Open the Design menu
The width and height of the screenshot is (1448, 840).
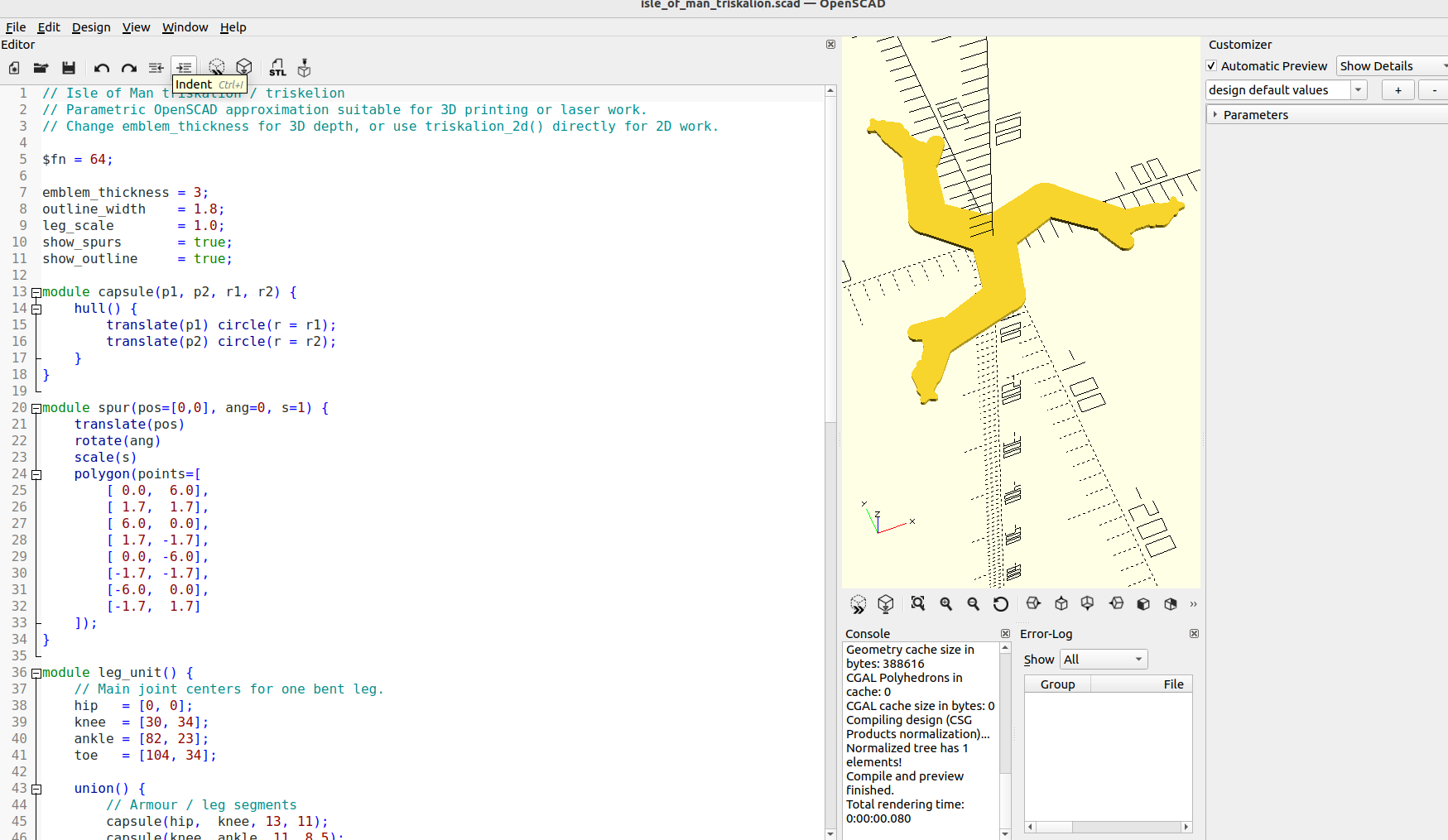pos(91,27)
